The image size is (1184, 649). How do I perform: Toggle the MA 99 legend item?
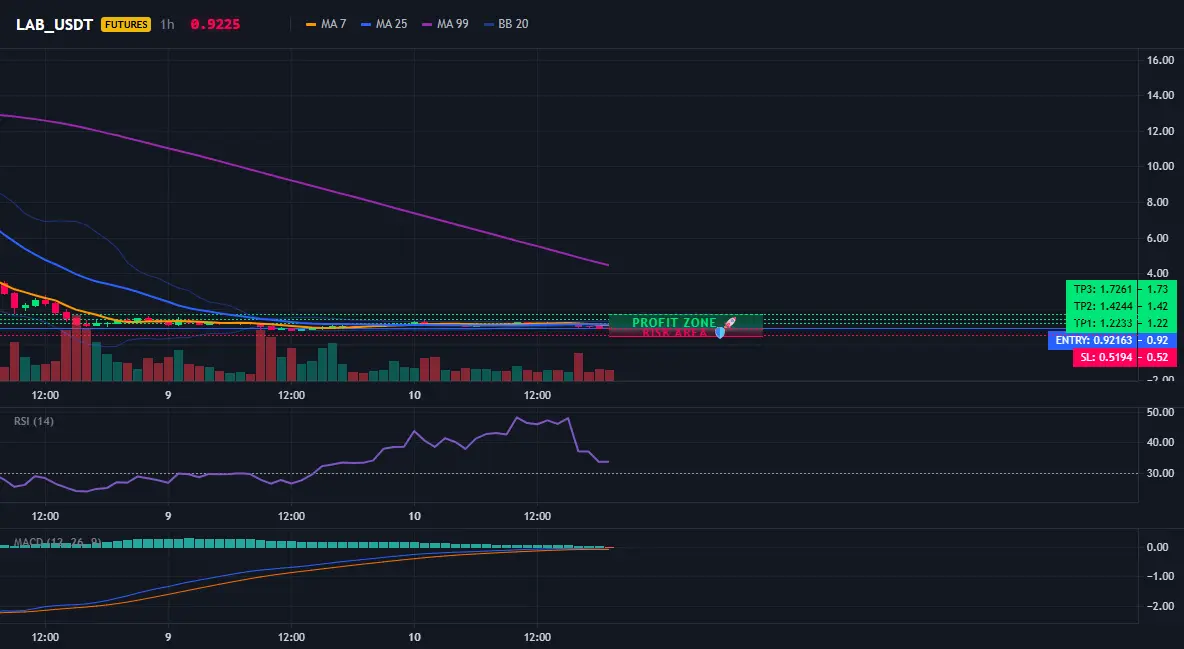(x=446, y=24)
